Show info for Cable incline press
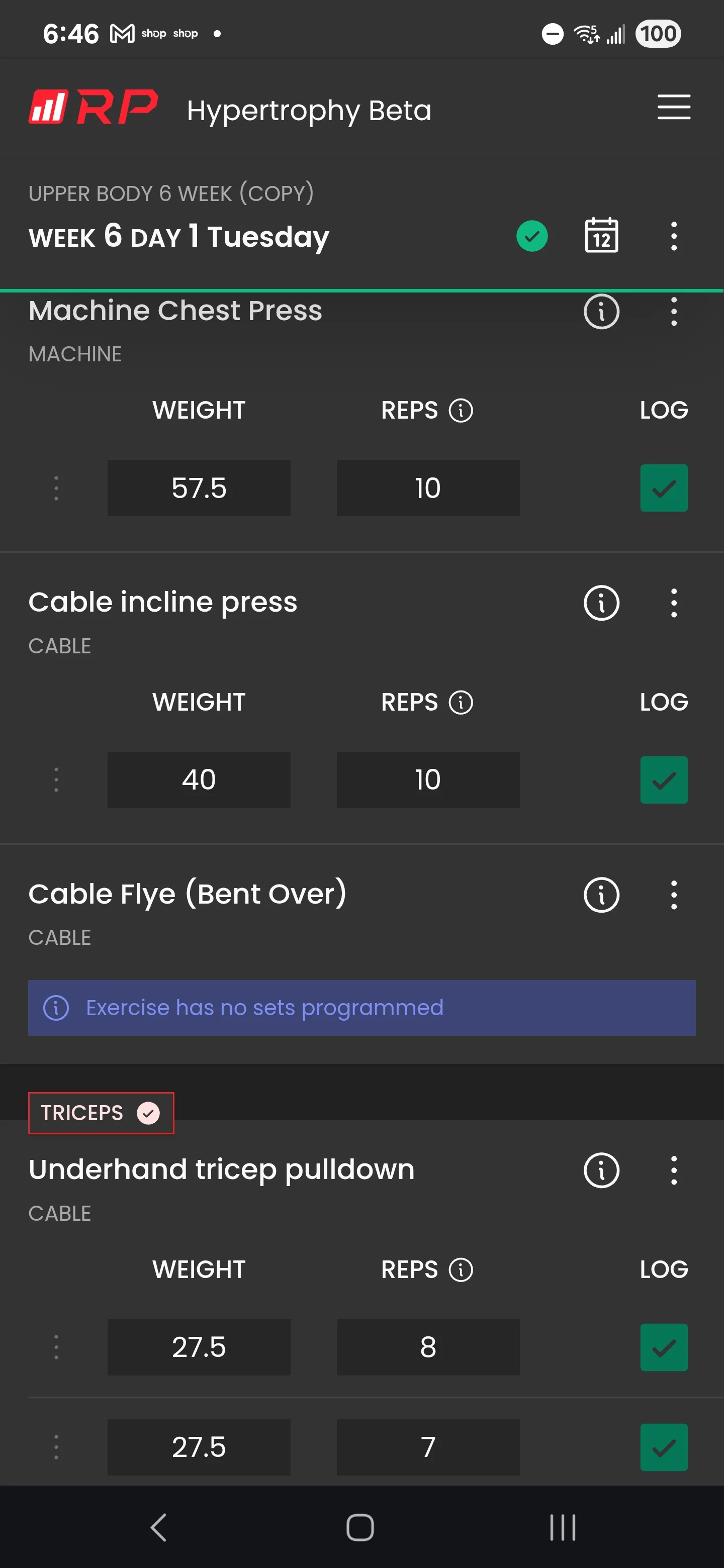The width and height of the screenshot is (724, 1568). [601, 603]
